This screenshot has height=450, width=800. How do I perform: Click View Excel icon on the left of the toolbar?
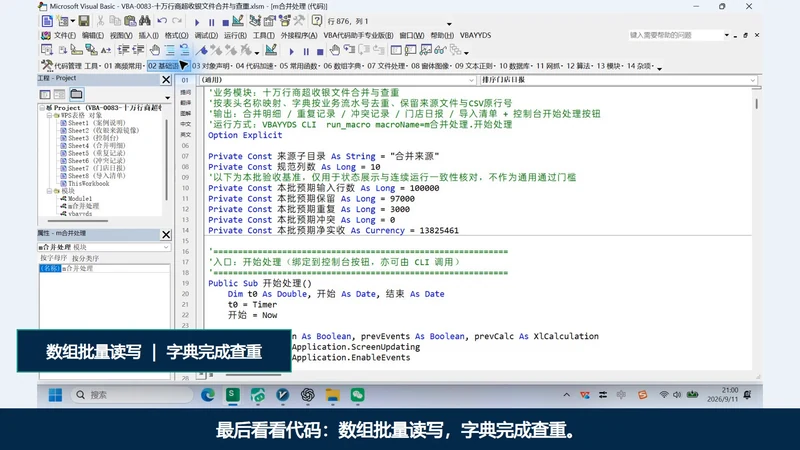click(x=47, y=21)
